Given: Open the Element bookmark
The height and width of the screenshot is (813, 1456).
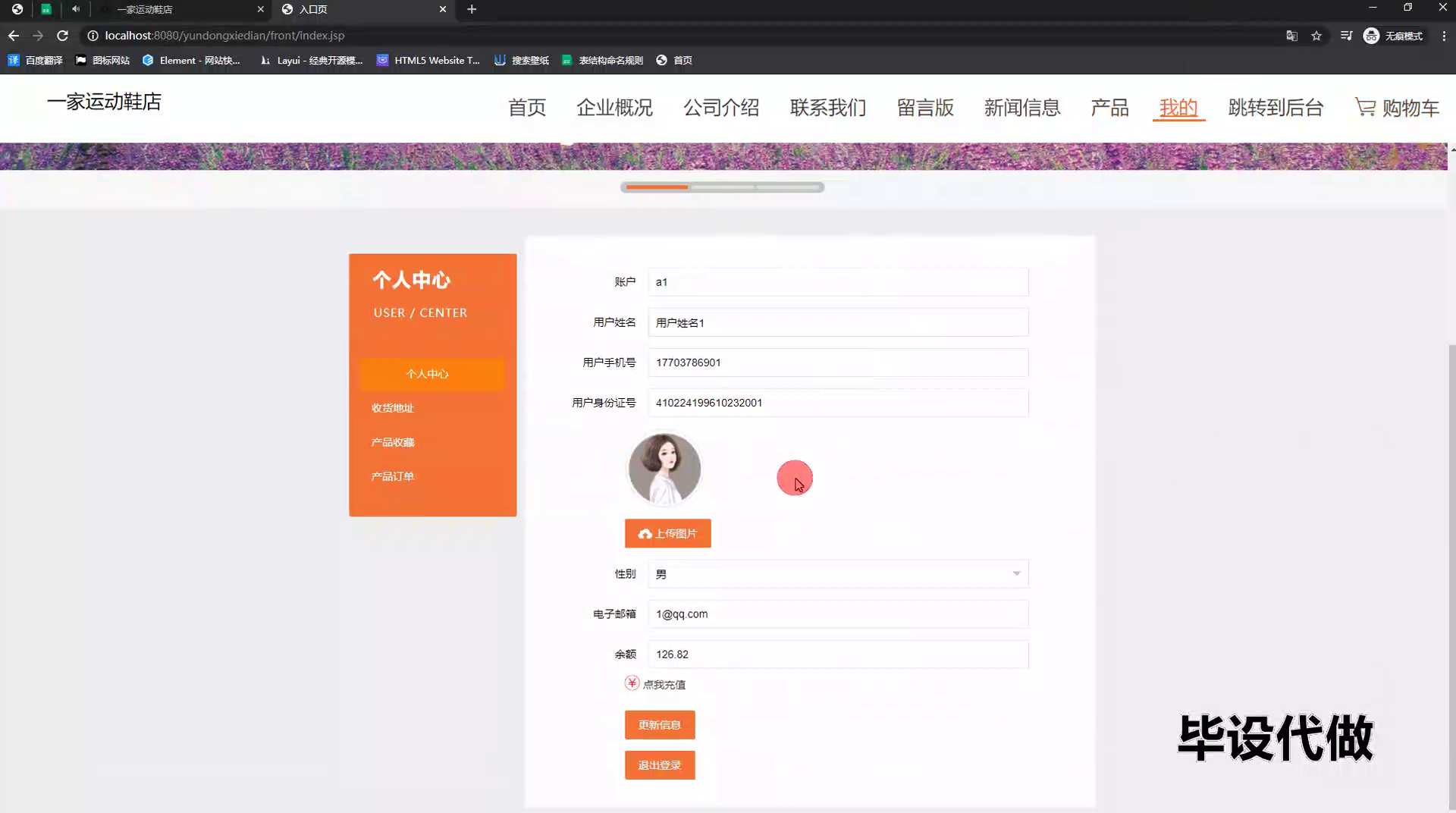Looking at the screenshot, I should tap(191, 60).
